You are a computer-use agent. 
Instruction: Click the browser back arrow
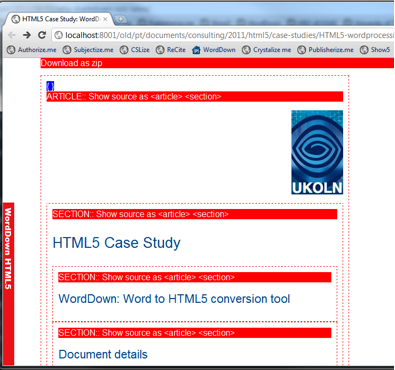click(12, 35)
